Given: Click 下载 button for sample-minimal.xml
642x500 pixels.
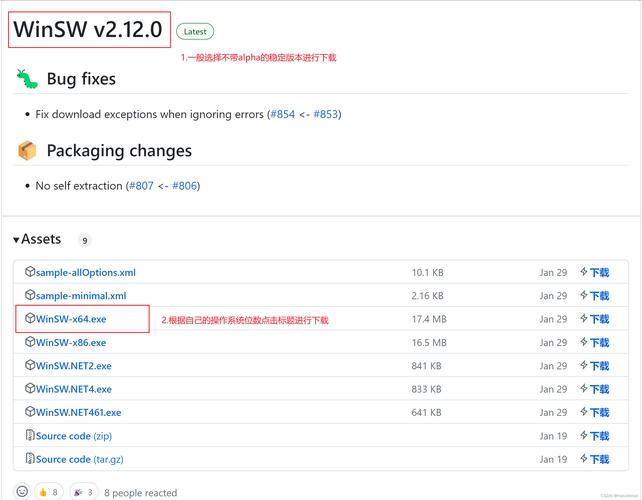Looking at the screenshot, I should click(599, 296).
